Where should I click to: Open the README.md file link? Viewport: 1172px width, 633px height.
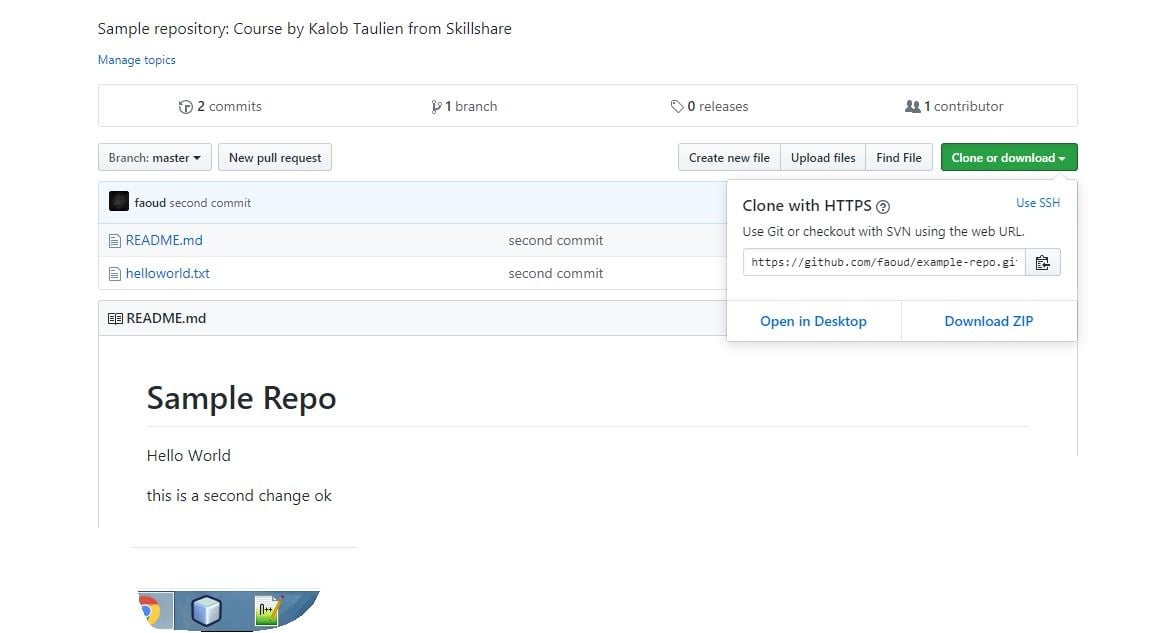[x=164, y=241]
